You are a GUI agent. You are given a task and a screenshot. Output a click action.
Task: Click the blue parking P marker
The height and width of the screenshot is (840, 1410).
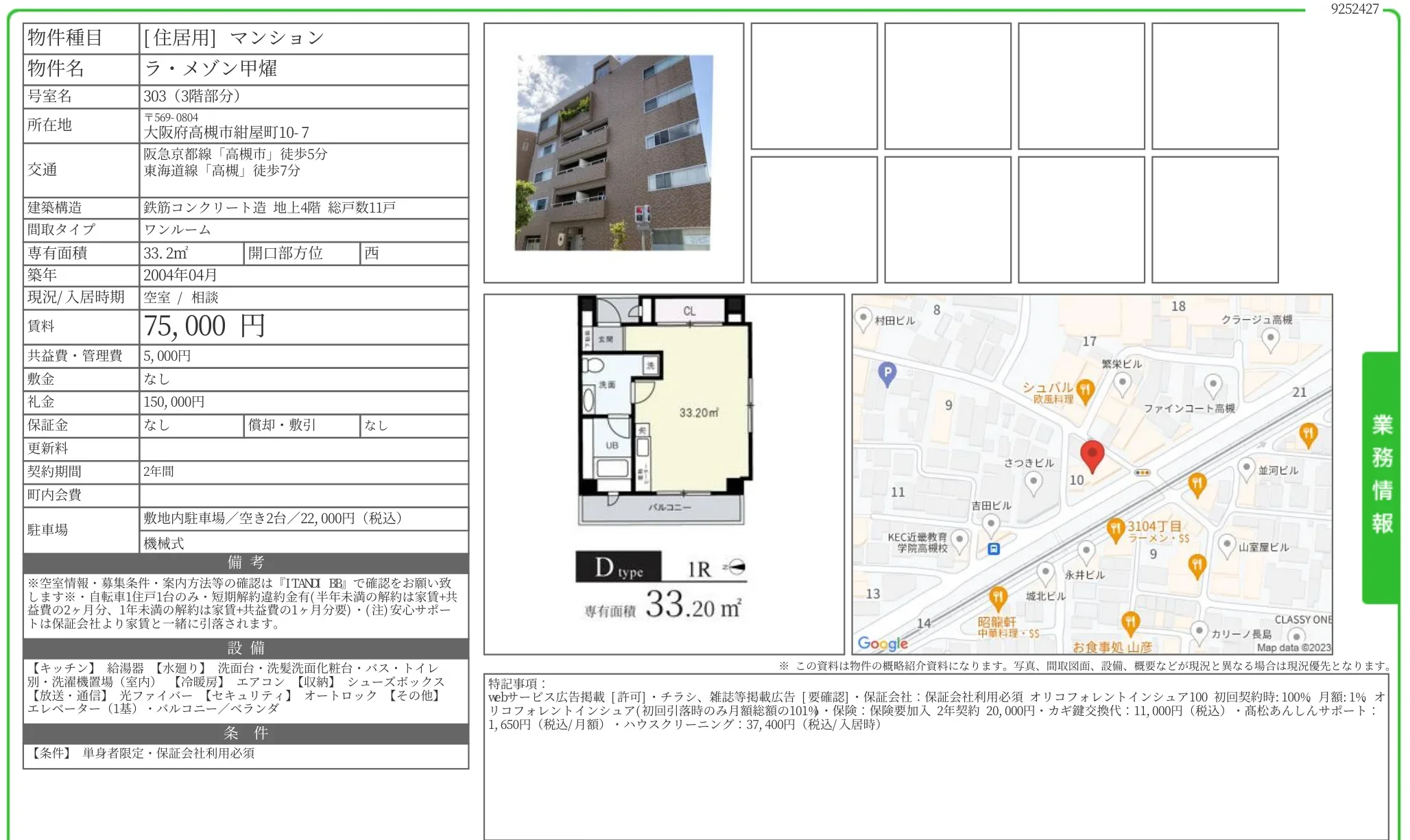click(887, 373)
